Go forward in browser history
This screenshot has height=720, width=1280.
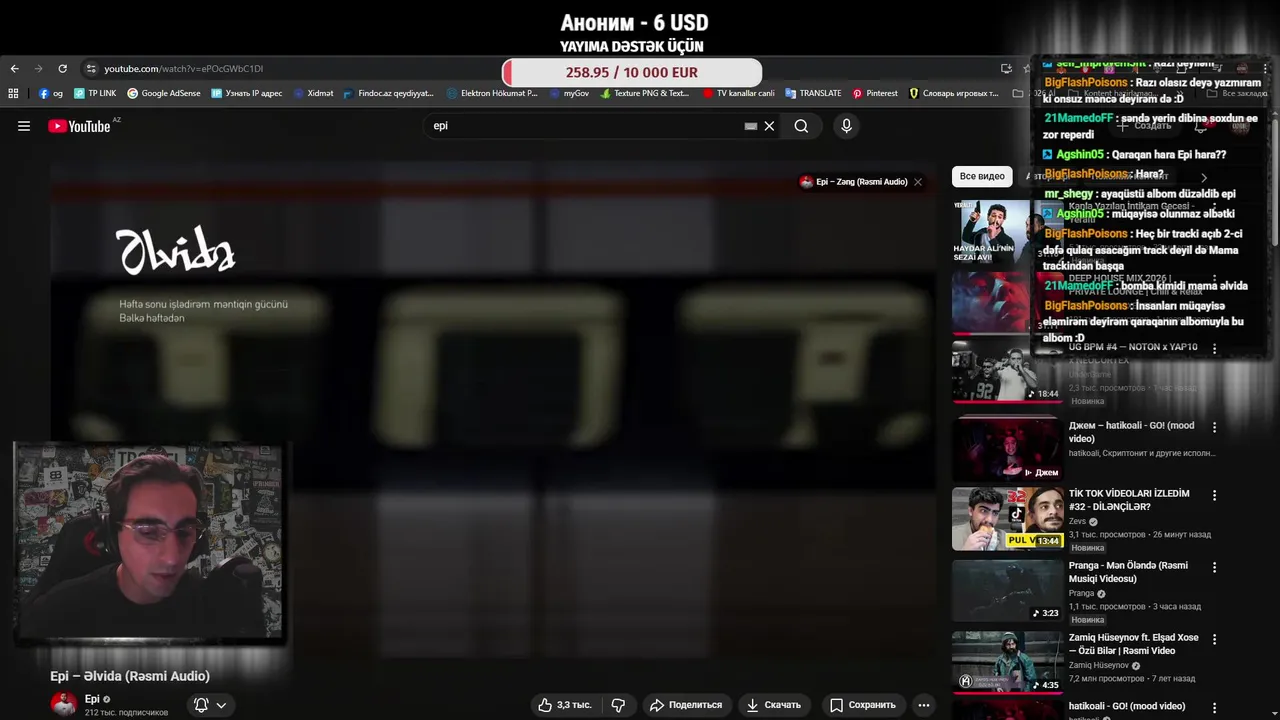click(39, 69)
